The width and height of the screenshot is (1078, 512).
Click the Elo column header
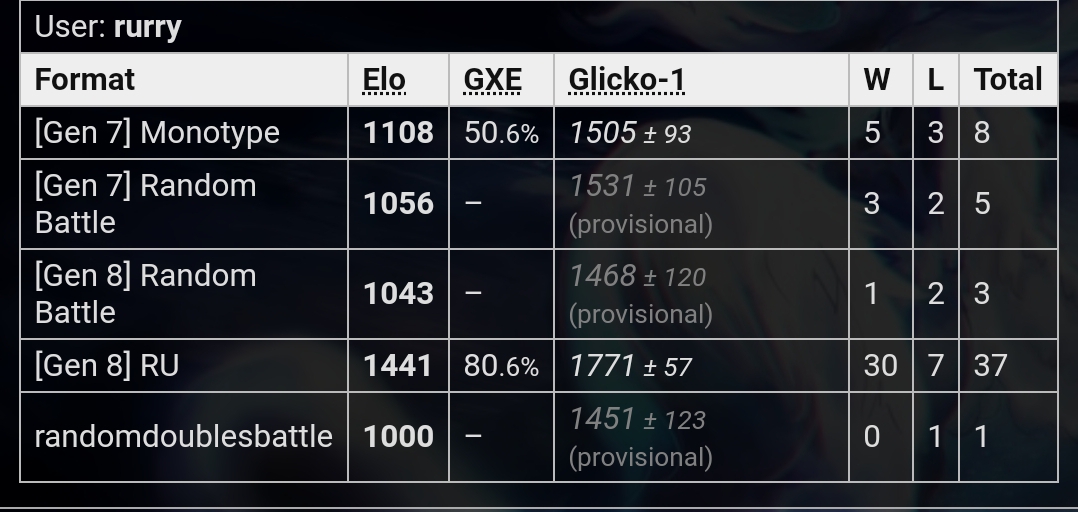click(384, 80)
